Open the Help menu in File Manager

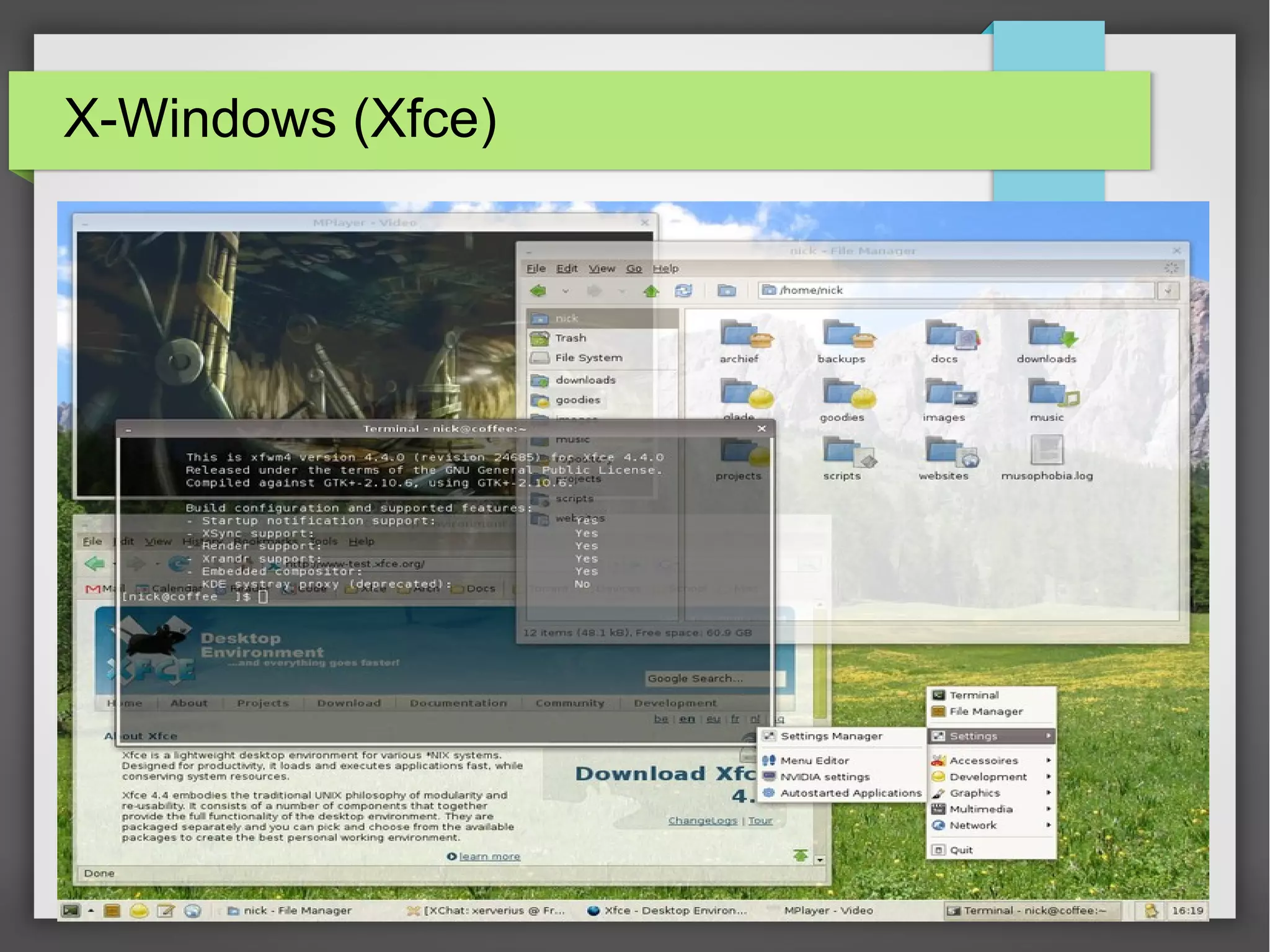pos(665,269)
